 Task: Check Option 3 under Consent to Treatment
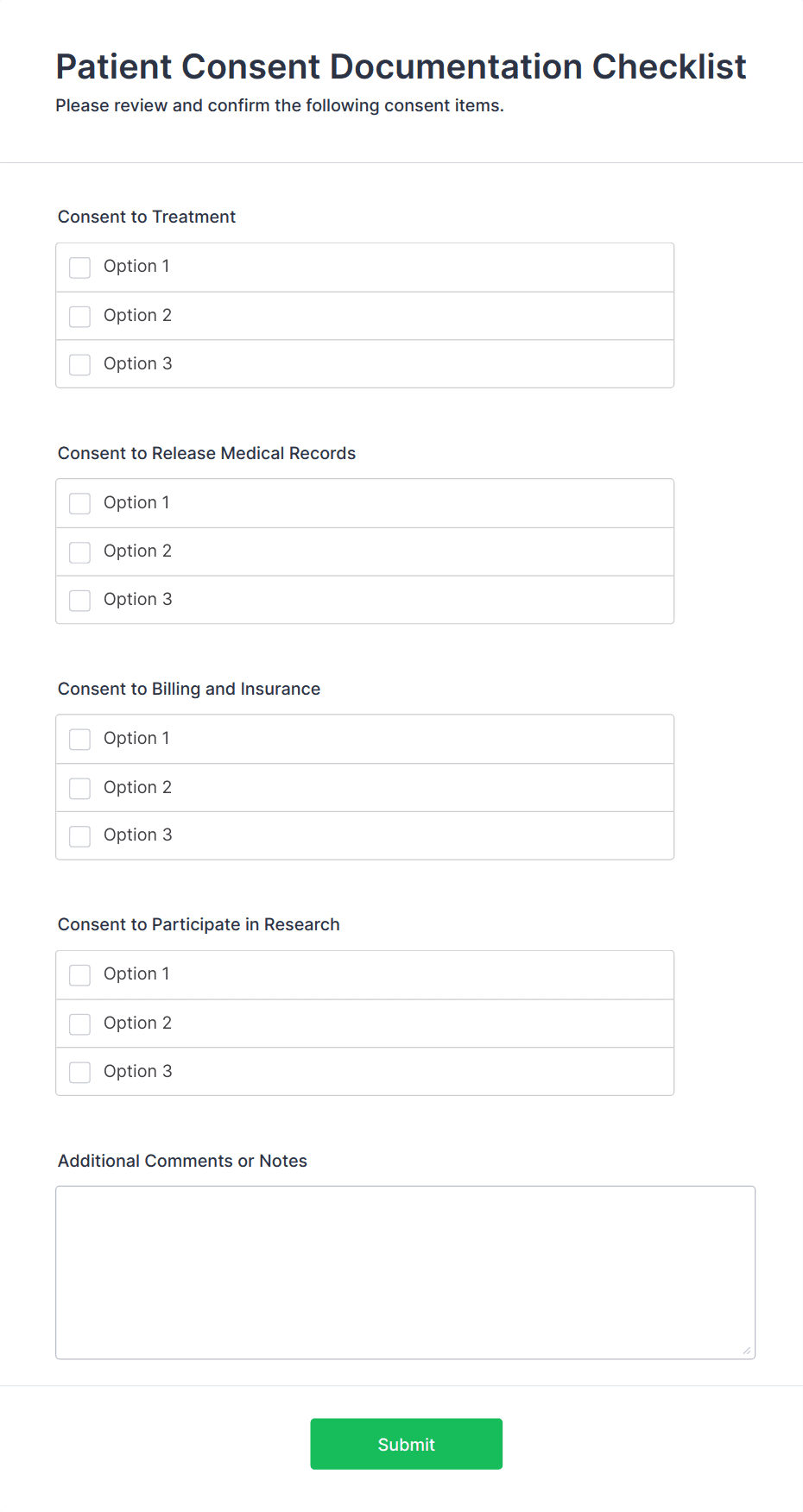(x=79, y=364)
